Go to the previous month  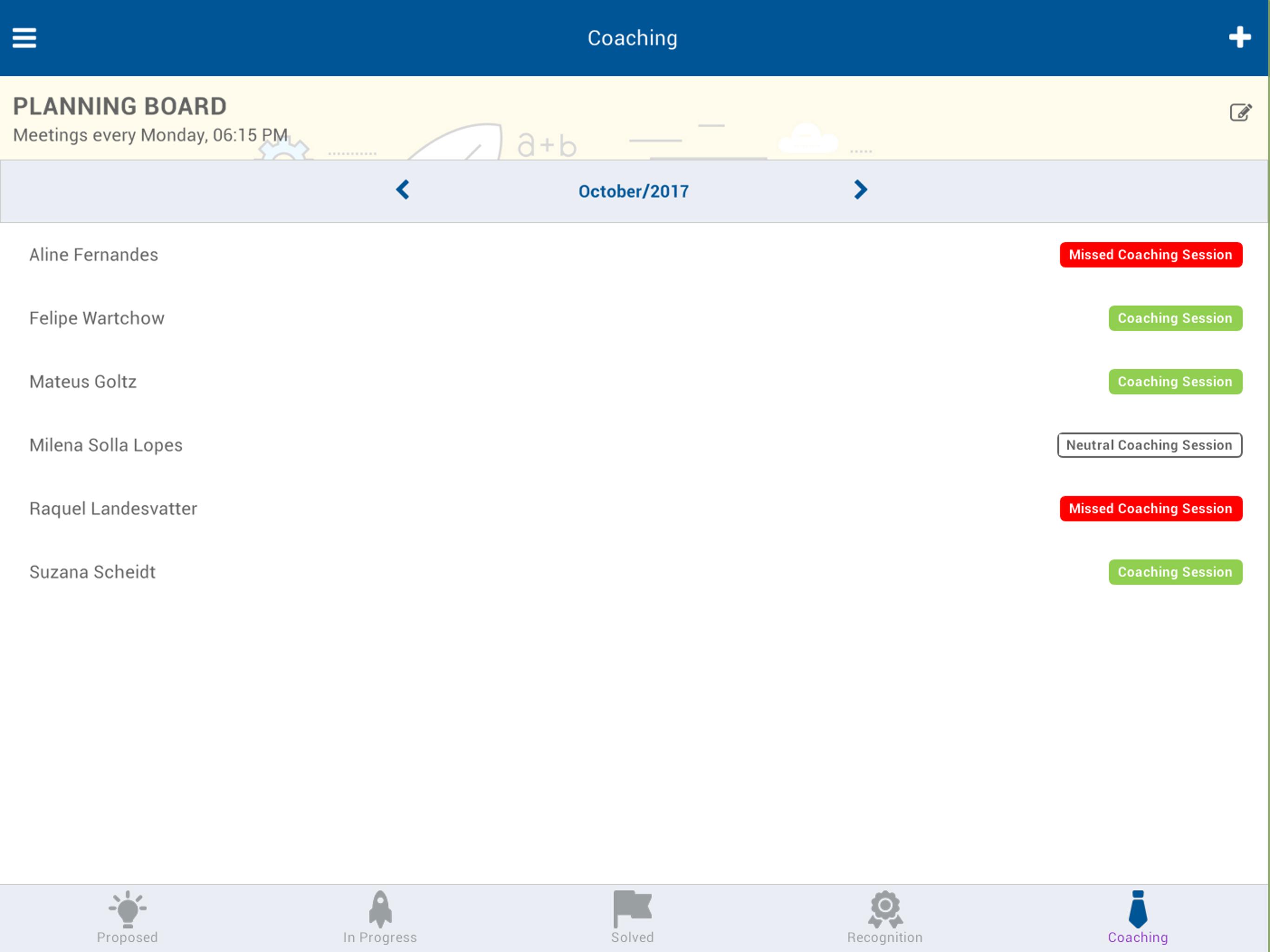[403, 190]
